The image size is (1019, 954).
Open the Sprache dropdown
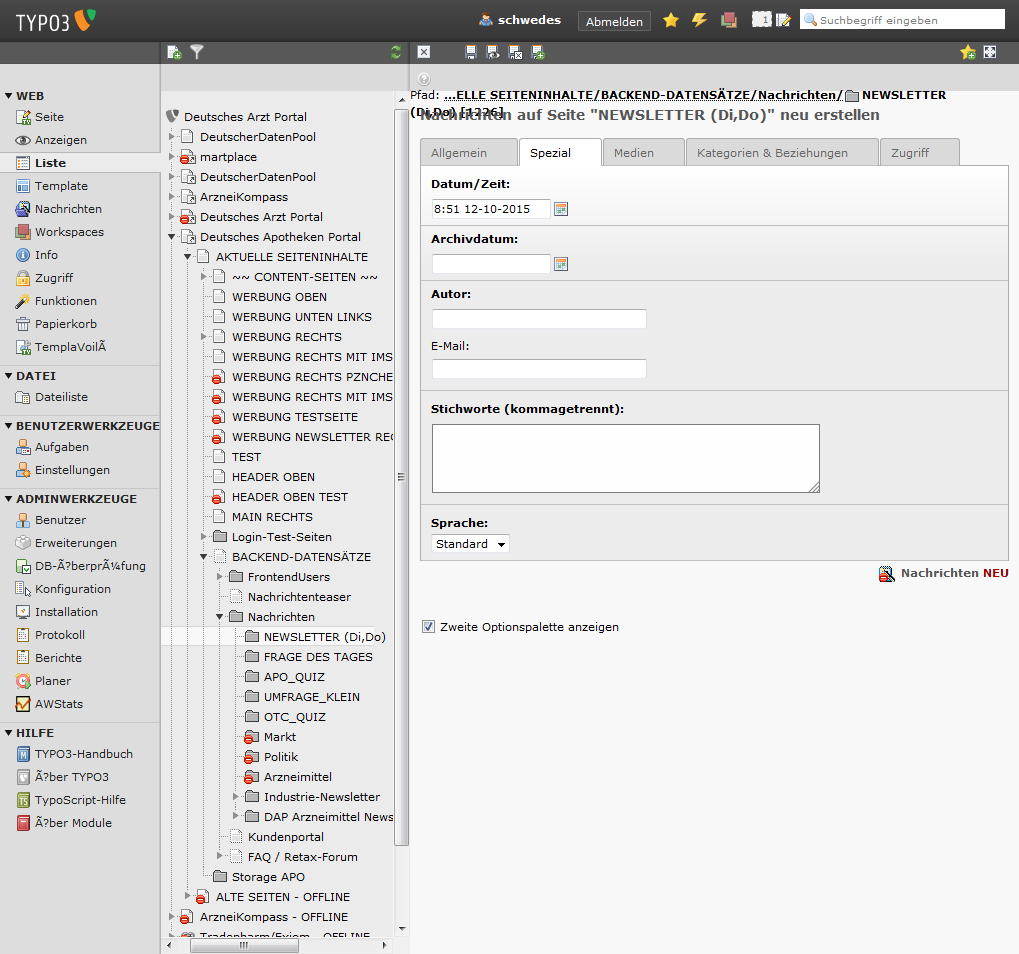470,544
